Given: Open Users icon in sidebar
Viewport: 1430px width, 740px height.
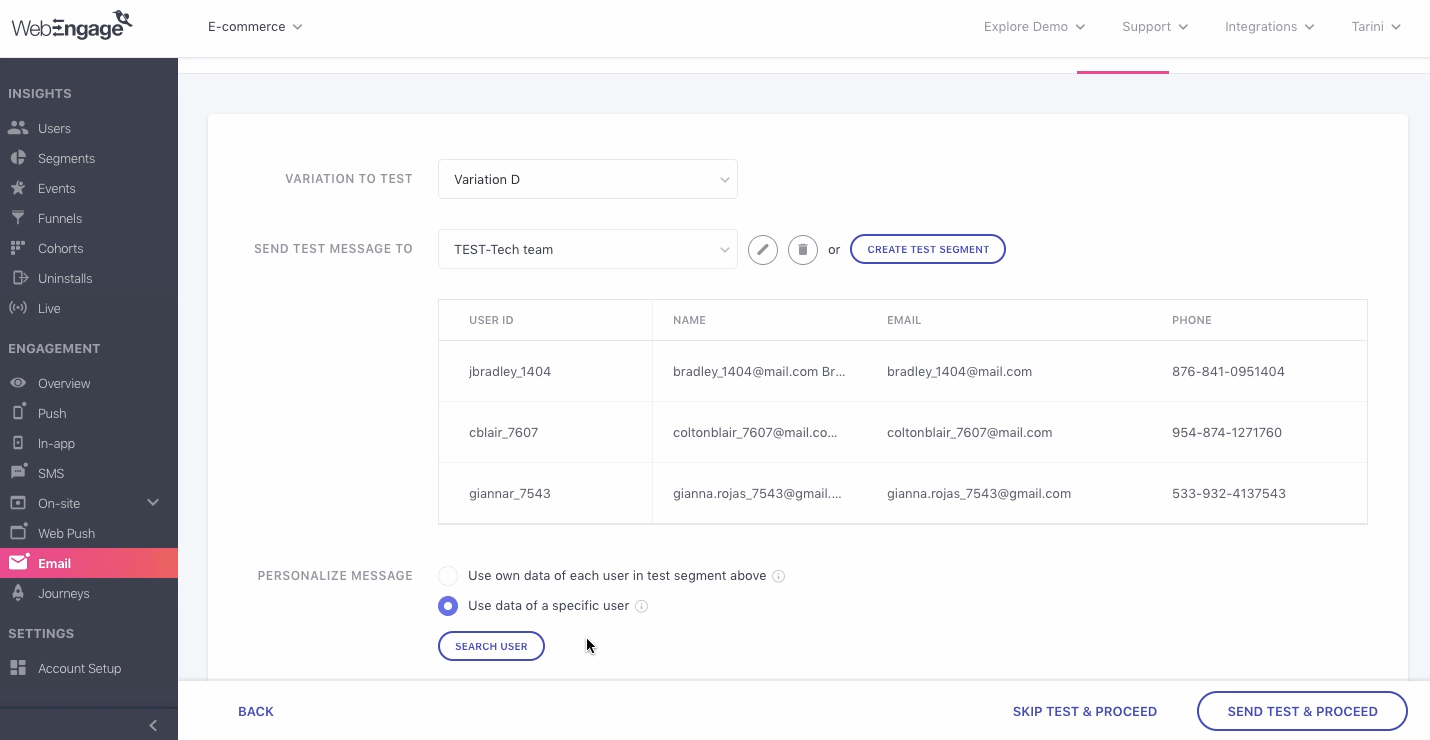Looking at the screenshot, I should coord(18,128).
